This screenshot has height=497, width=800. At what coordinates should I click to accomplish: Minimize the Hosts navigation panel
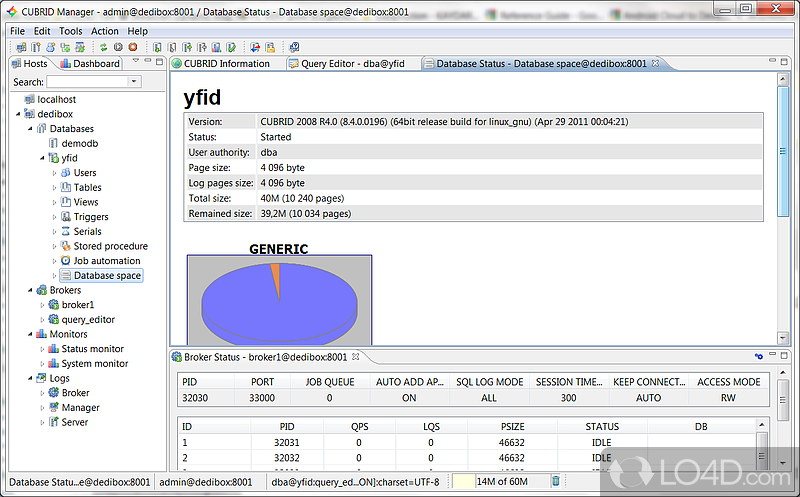(x=147, y=62)
